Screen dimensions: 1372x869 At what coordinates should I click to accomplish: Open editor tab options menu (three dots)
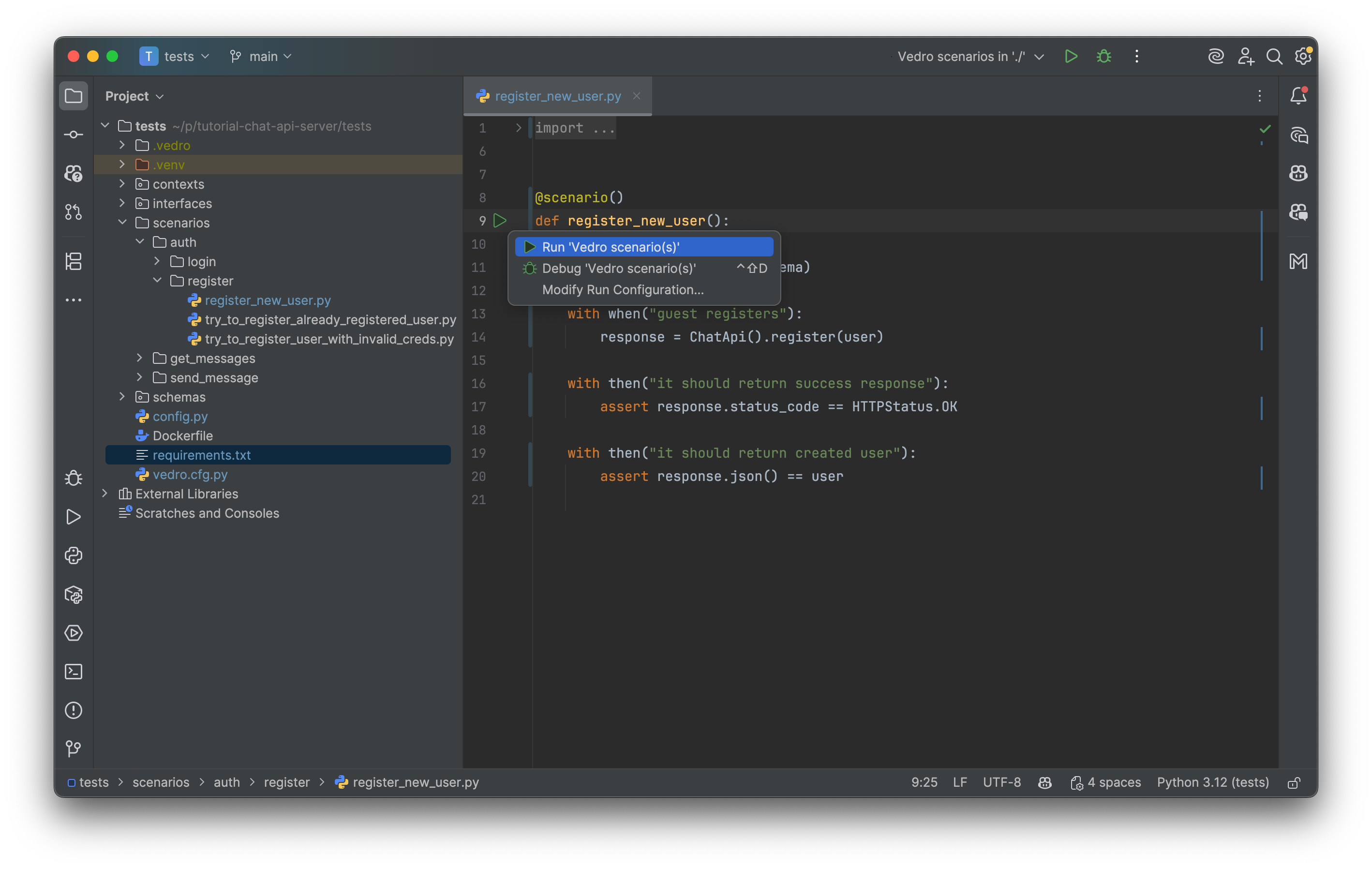(x=1260, y=96)
